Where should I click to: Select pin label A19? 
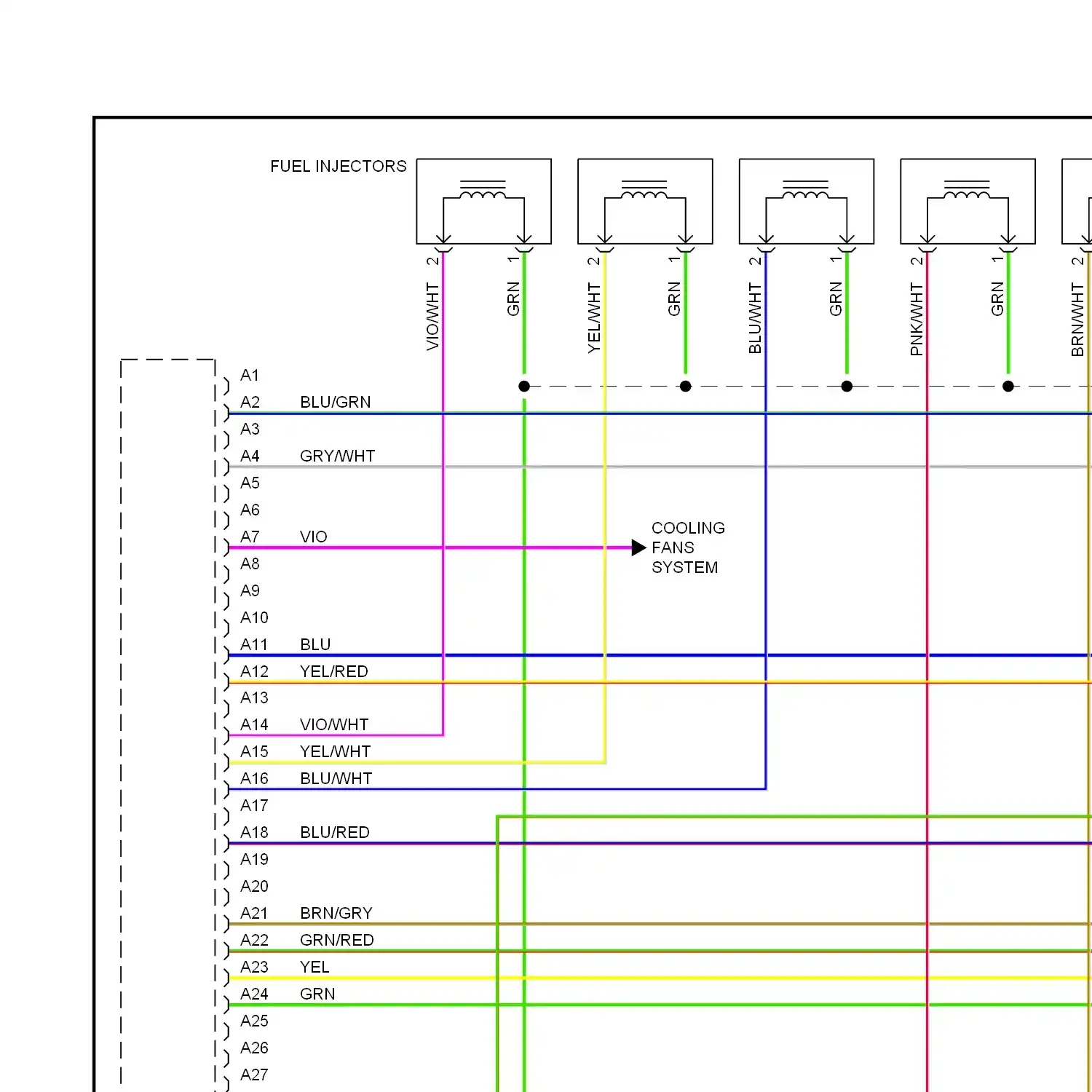pyautogui.click(x=254, y=860)
